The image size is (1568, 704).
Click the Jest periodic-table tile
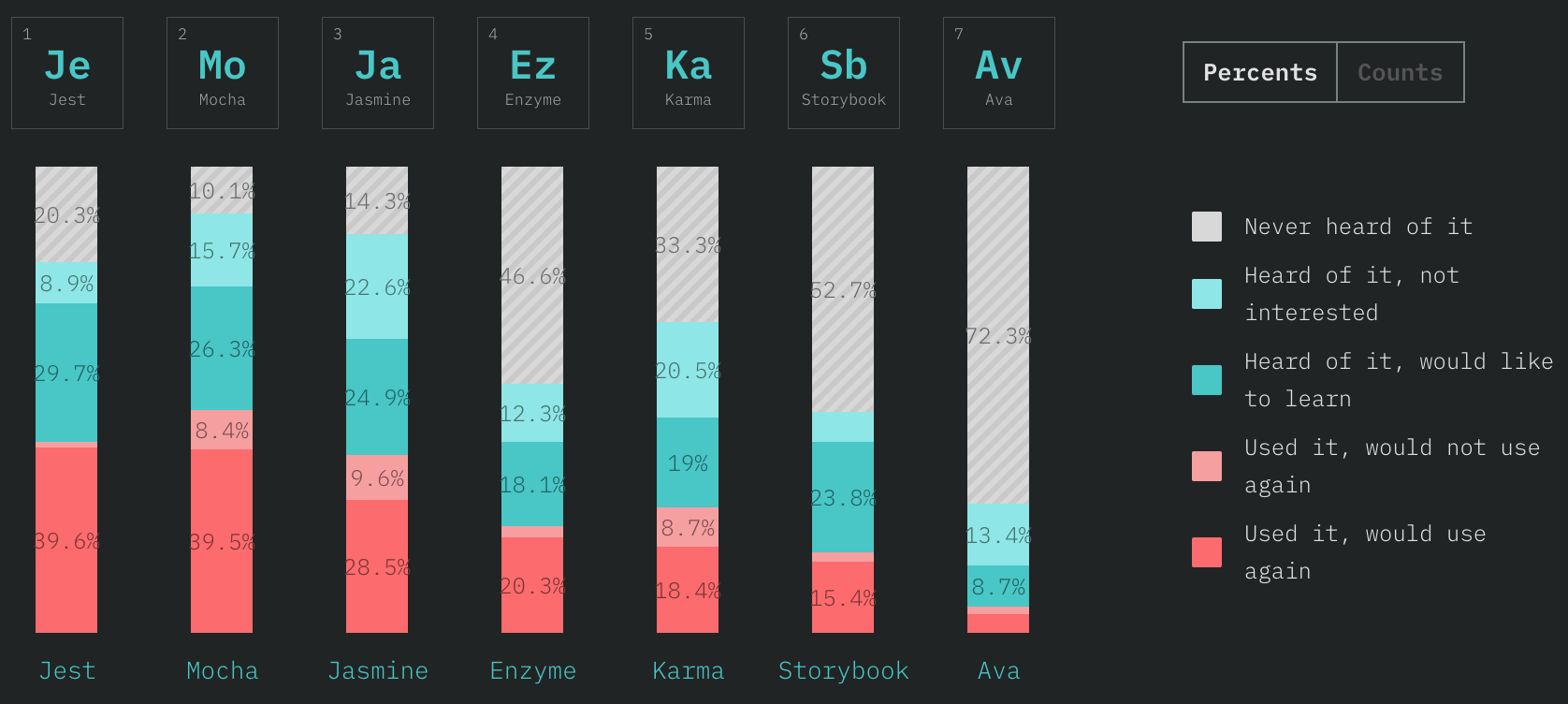tap(67, 73)
